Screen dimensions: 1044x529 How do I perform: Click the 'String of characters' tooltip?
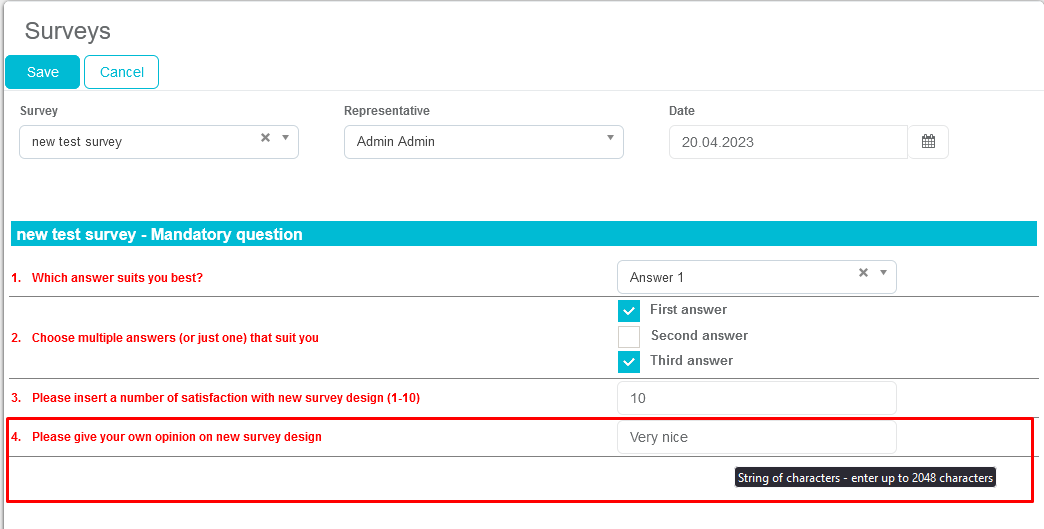pyautogui.click(x=865, y=478)
